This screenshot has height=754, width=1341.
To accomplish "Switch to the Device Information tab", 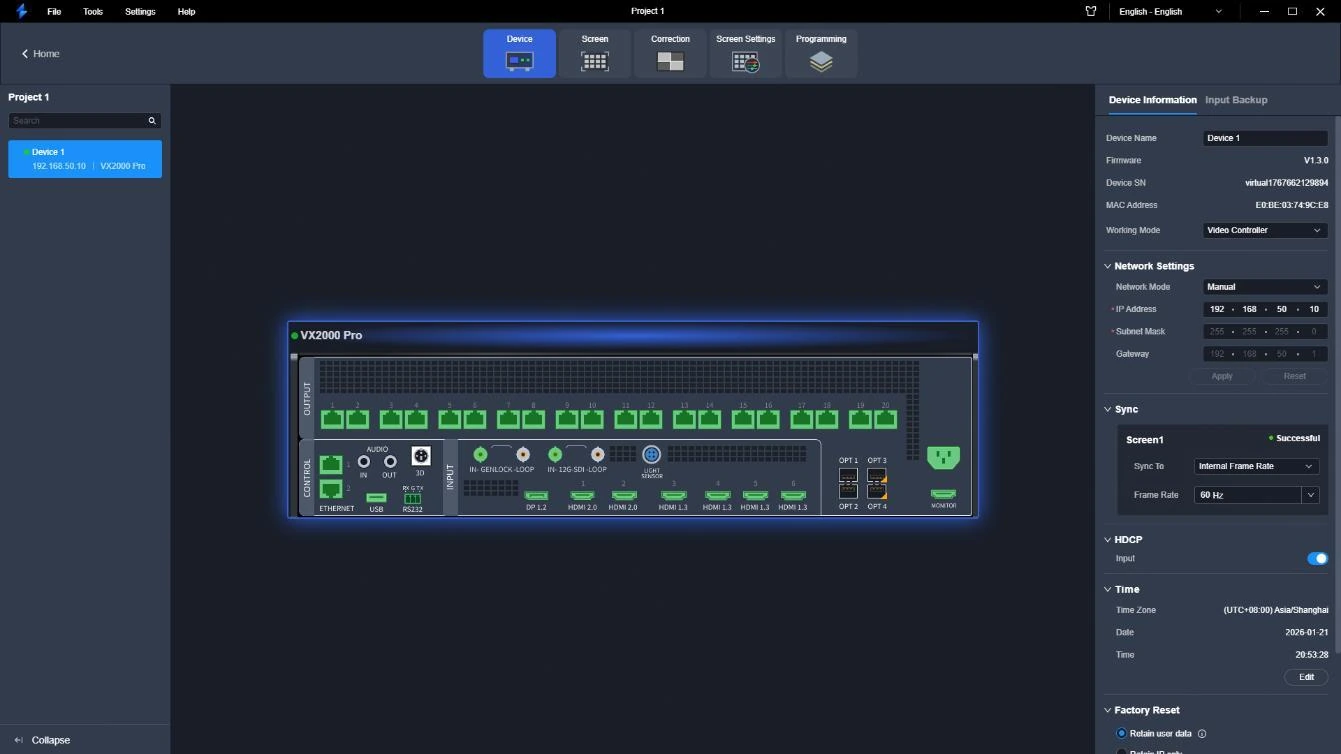I will [1152, 100].
